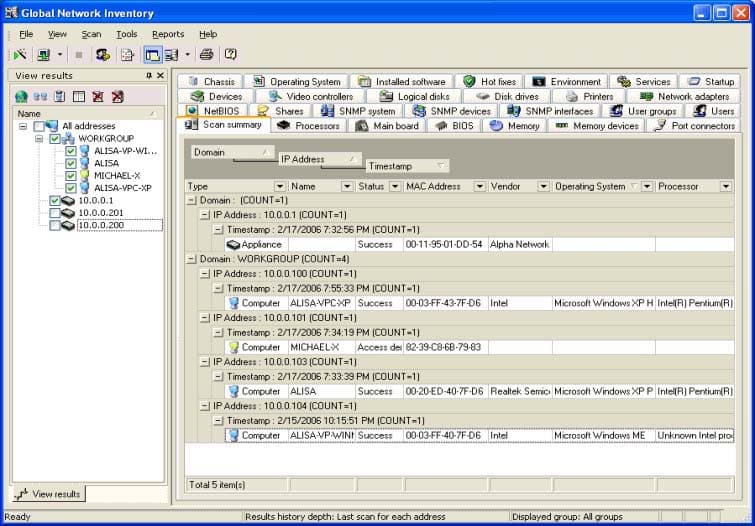755x526 pixels.
Task: Click the second red delete icon in View results
Action: [118, 96]
